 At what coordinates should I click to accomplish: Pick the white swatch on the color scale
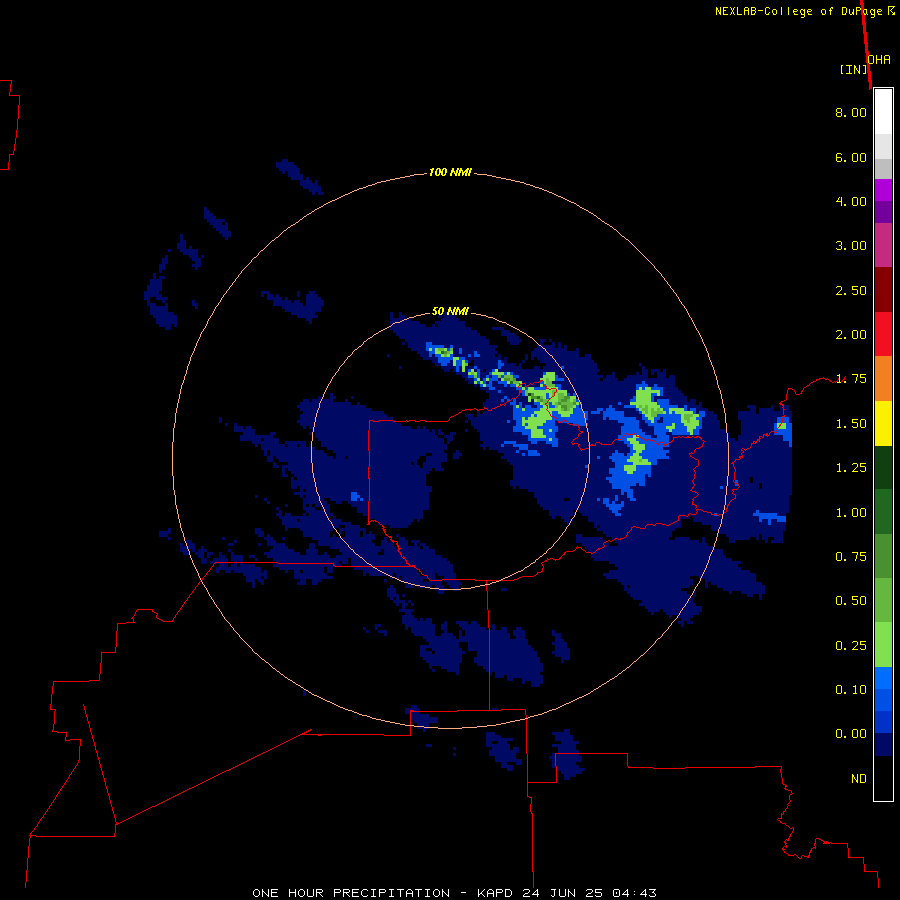tap(883, 112)
